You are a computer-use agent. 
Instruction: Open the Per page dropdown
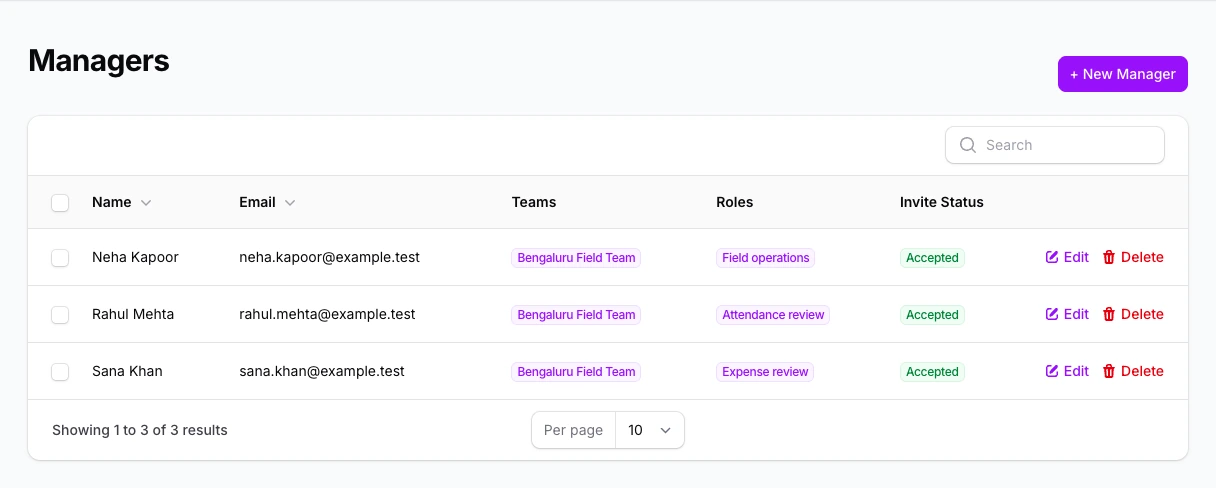click(x=650, y=430)
